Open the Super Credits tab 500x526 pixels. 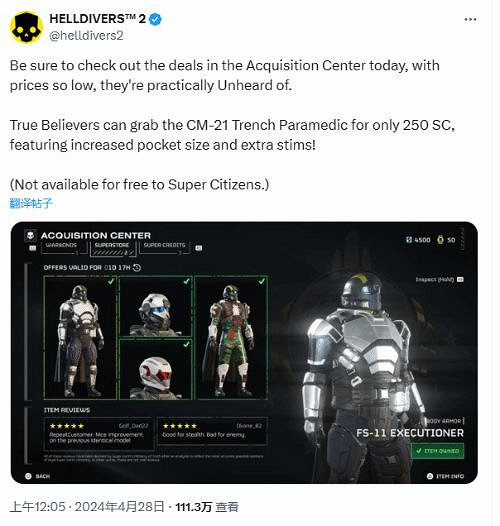click(164, 247)
